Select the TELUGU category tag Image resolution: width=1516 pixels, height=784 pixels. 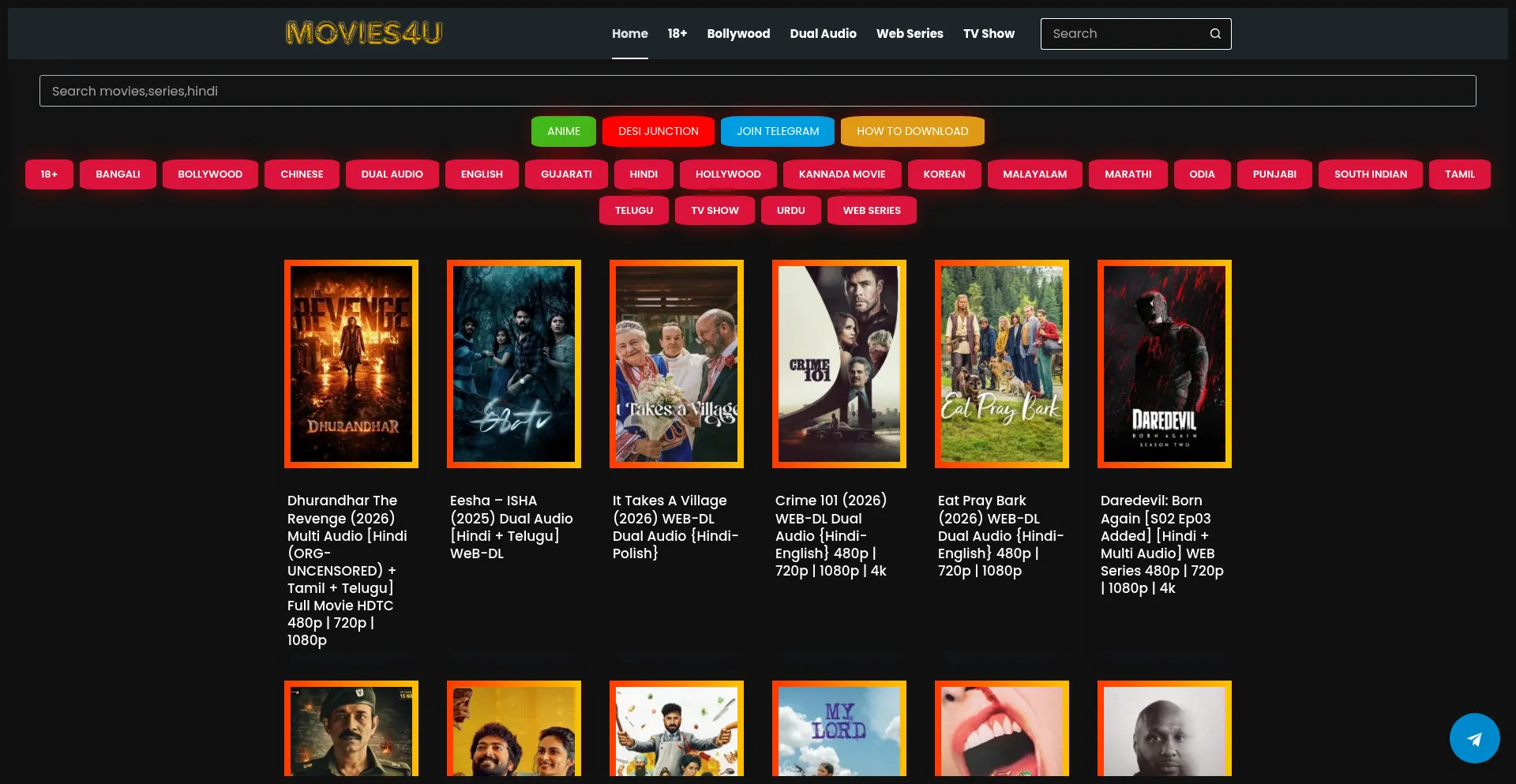pos(634,211)
